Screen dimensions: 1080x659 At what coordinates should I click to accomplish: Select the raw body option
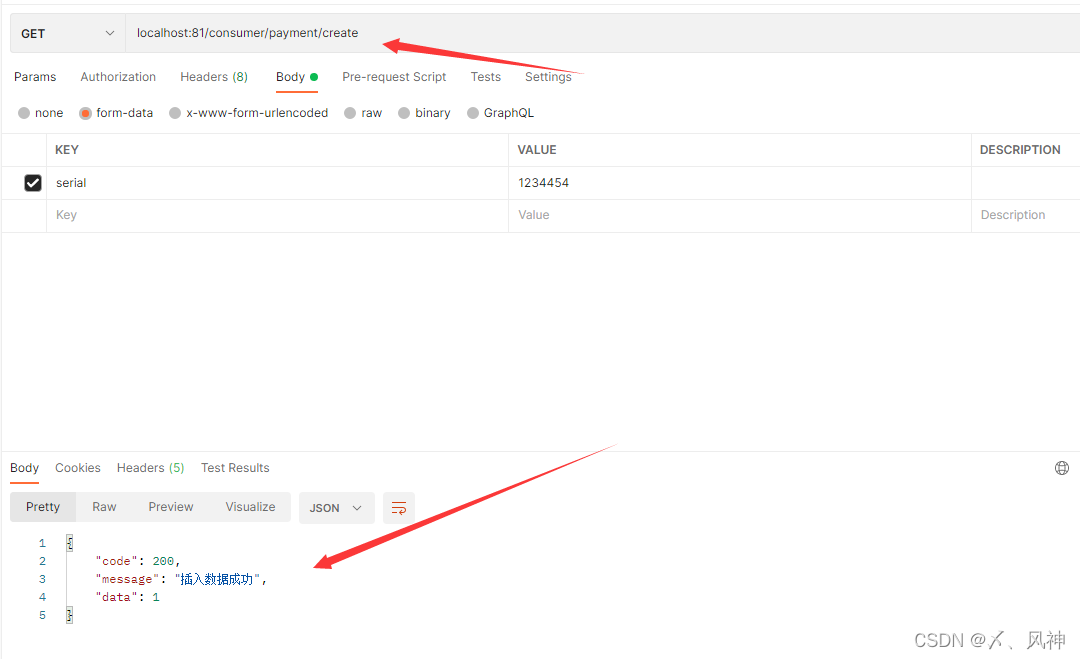(x=350, y=113)
